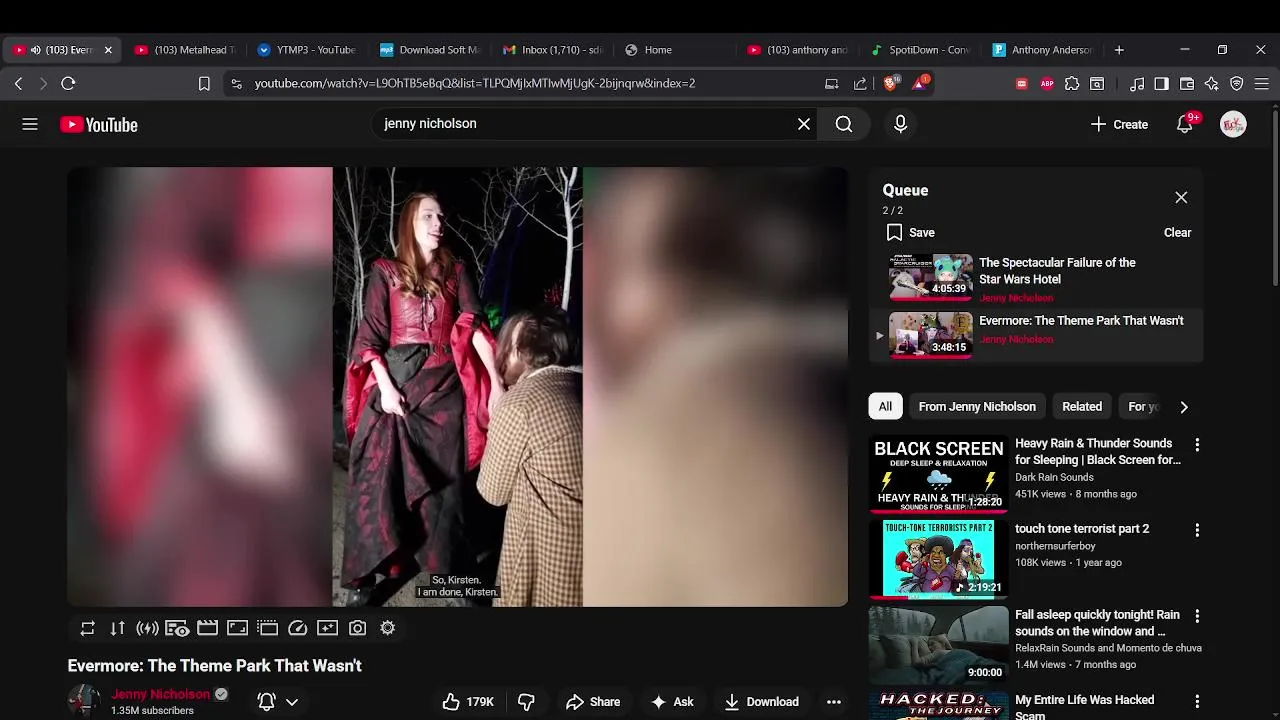Switch to SpotiDown tab
This screenshot has width=1280, height=720.
(x=921, y=50)
